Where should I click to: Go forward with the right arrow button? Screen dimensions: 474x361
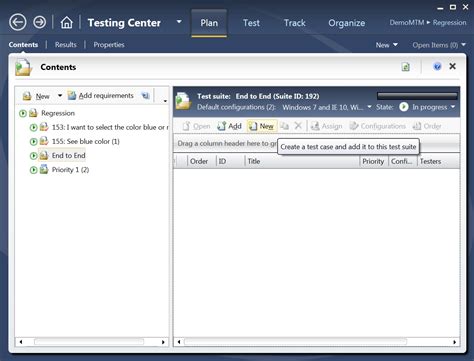40,22
